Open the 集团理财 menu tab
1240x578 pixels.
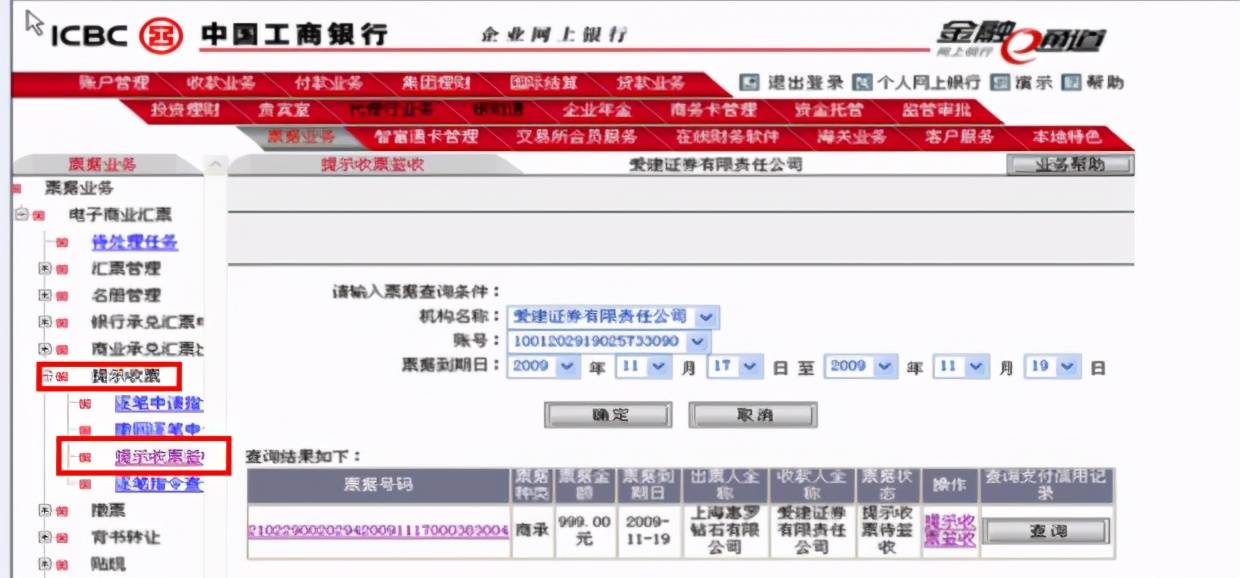click(x=436, y=84)
